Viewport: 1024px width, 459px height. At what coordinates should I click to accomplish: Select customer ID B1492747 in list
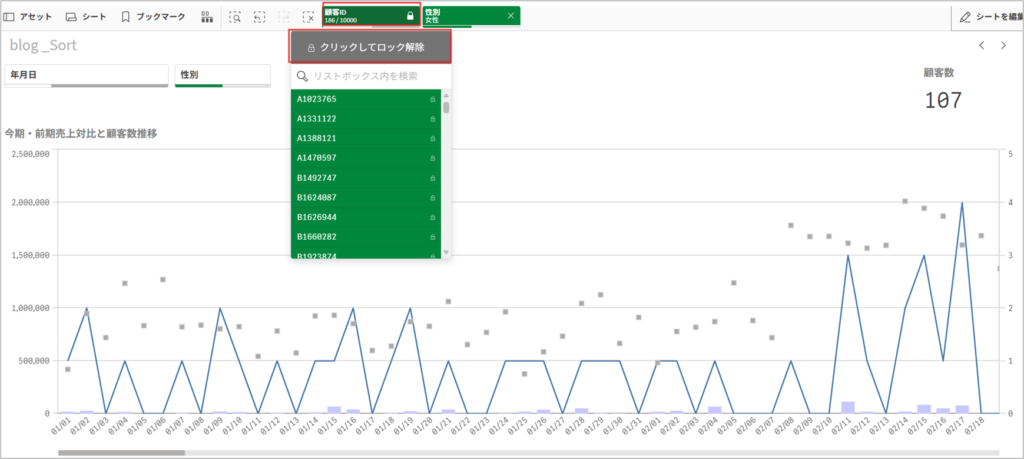(x=360, y=178)
